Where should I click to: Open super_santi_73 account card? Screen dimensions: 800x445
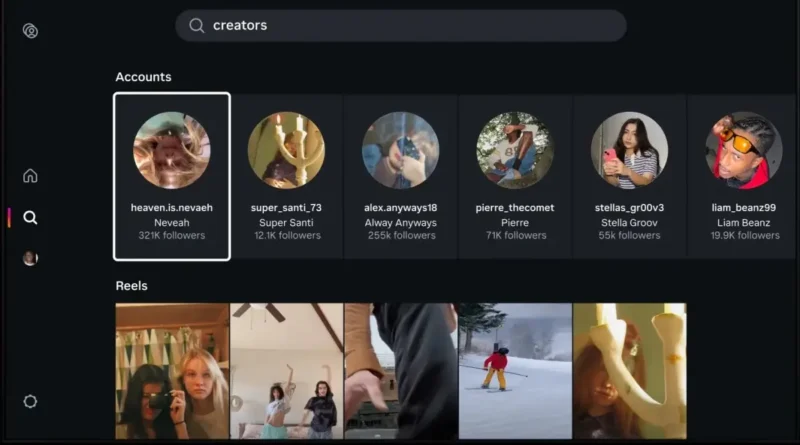coord(286,177)
